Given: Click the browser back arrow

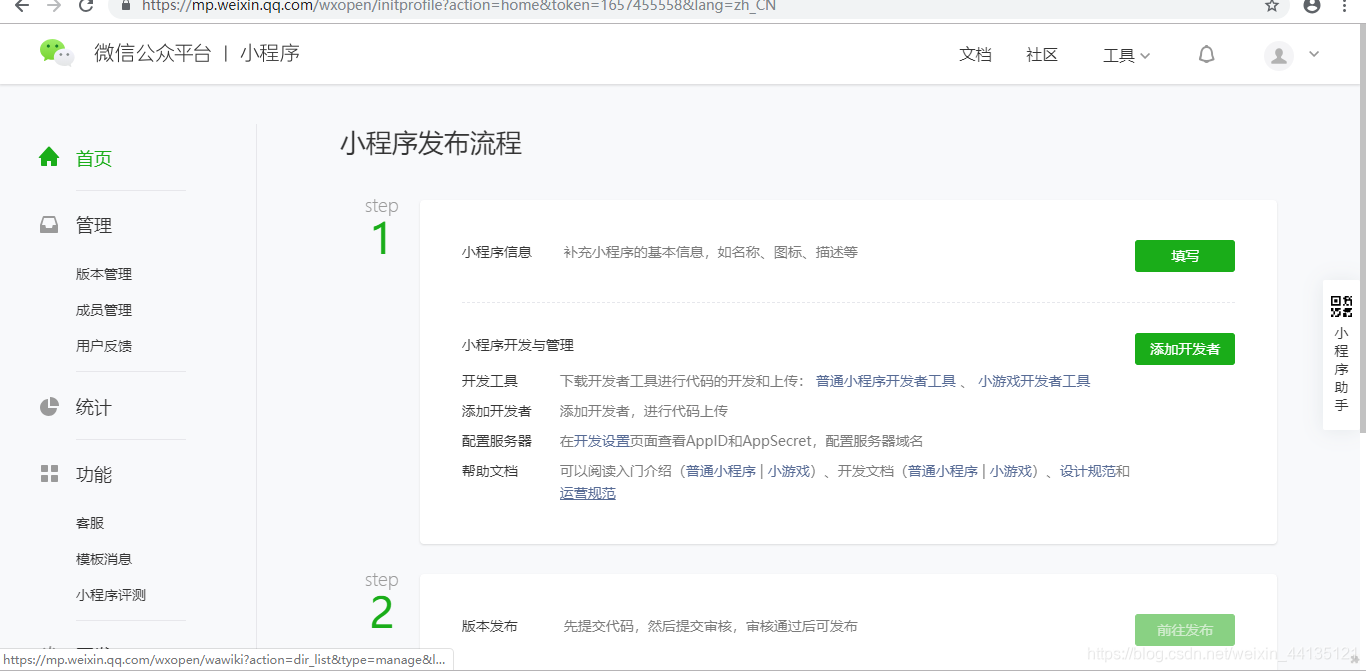Looking at the screenshot, I should [x=21, y=6].
